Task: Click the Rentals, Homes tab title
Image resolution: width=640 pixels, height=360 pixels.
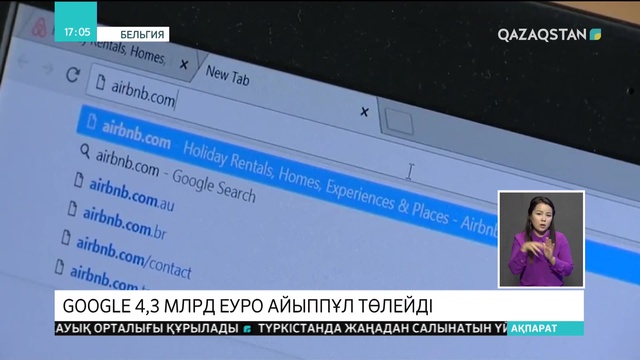Action: click(x=124, y=52)
